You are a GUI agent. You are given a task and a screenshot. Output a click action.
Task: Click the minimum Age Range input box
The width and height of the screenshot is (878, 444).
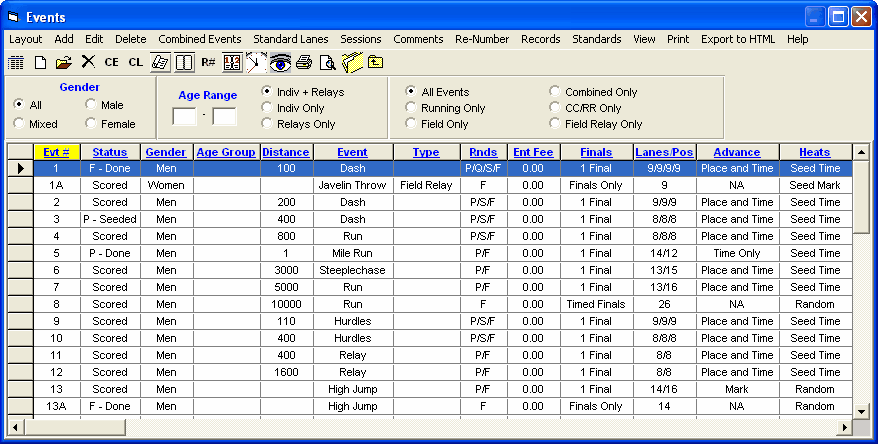[184, 116]
